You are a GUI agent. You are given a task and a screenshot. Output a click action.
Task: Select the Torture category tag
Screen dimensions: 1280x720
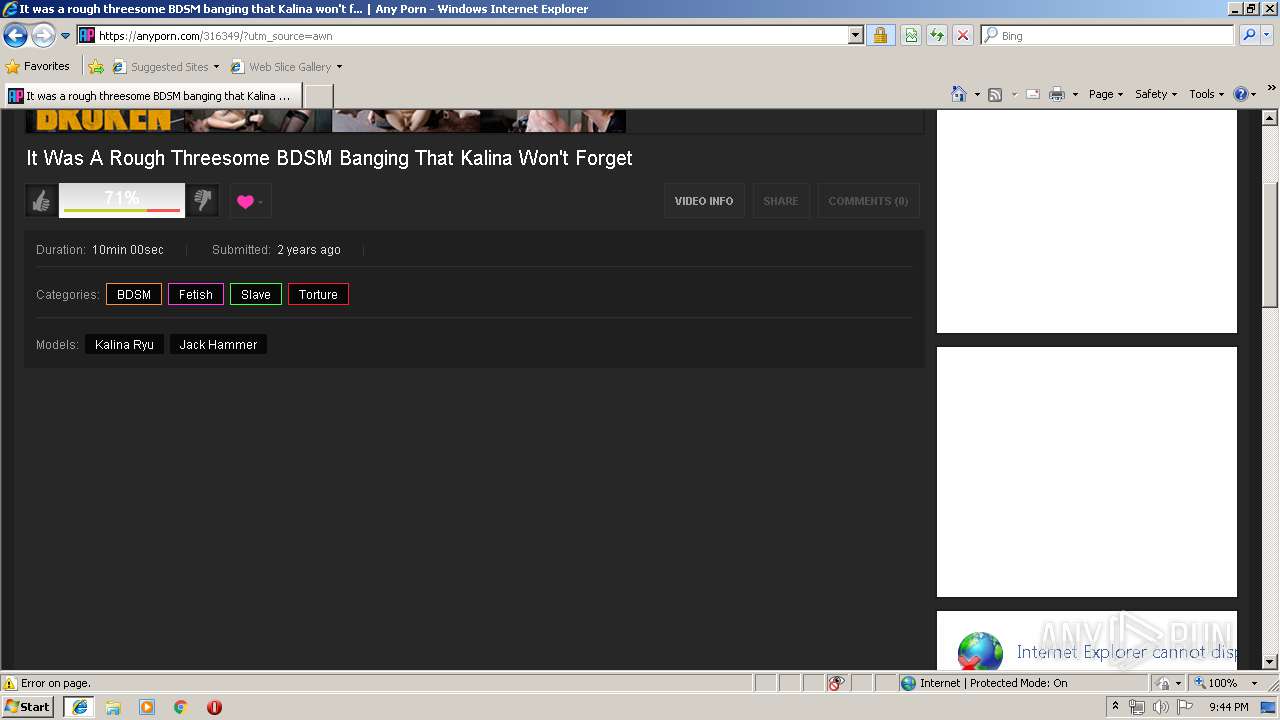point(318,295)
